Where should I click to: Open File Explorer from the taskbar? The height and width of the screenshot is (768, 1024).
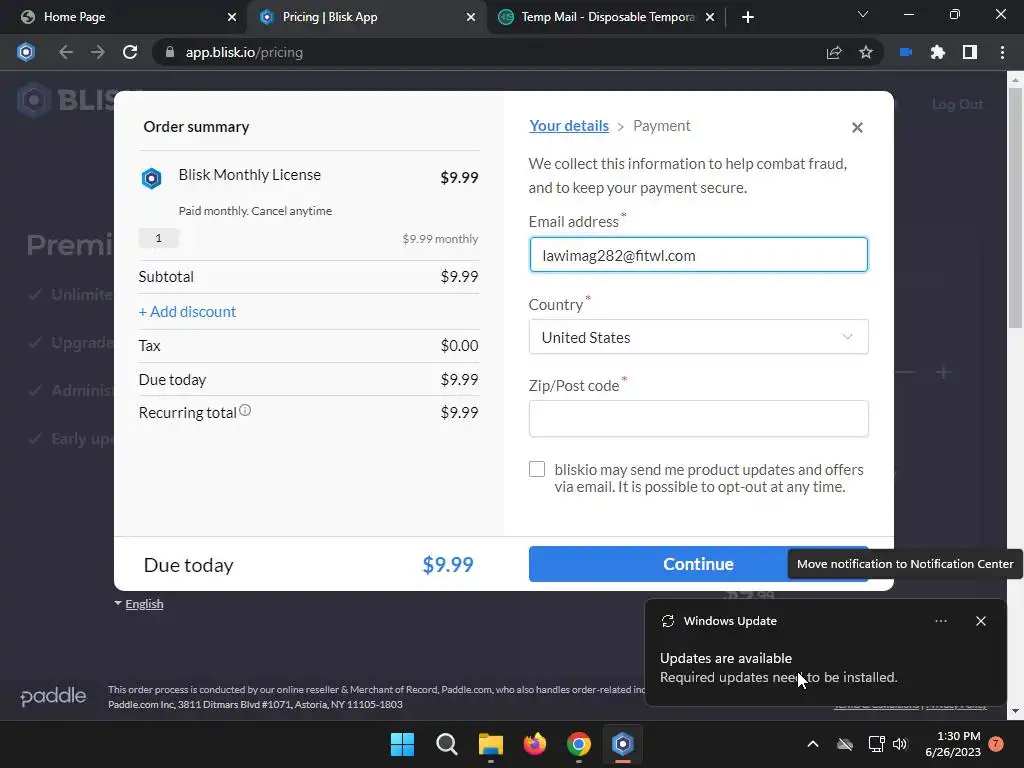490,744
